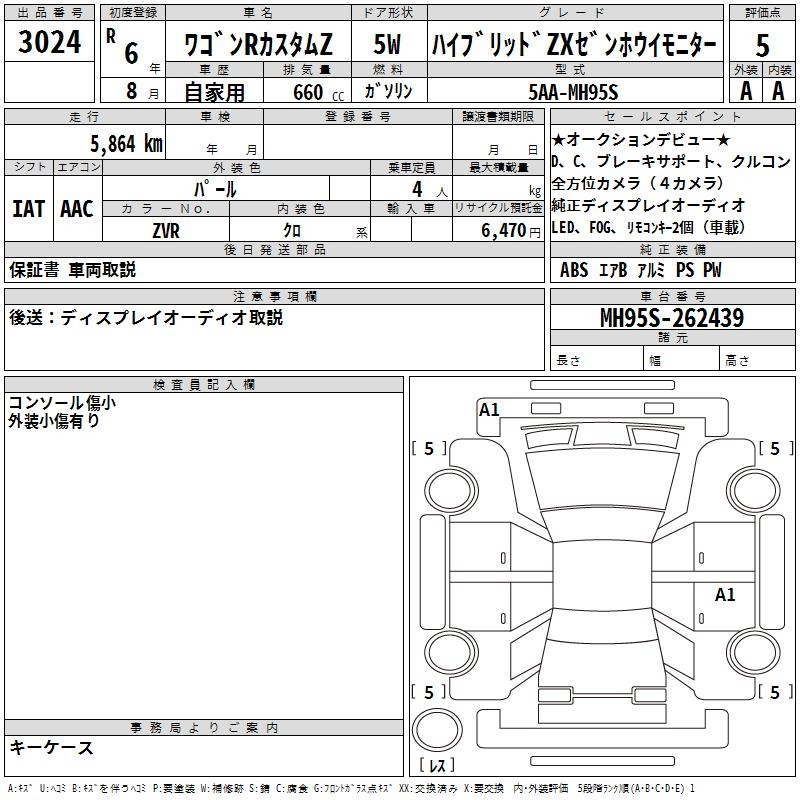
Task: Click the lot number 3024
Action: click(50, 43)
